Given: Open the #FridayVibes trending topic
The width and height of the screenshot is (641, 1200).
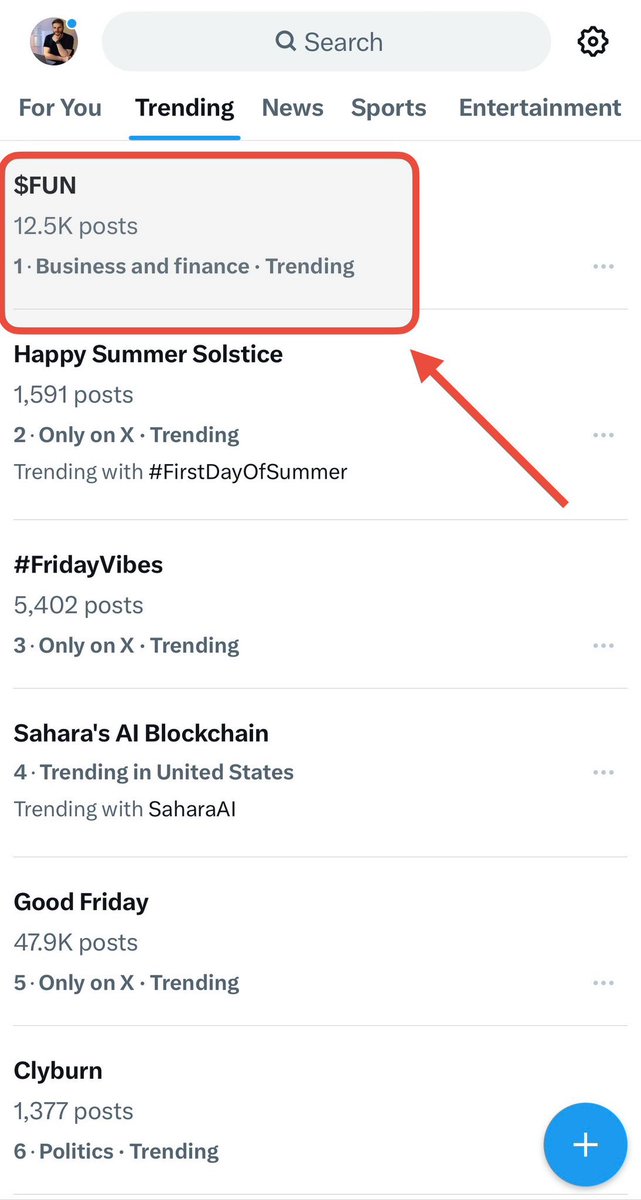Looking at the screenshot, I should 88,565.
